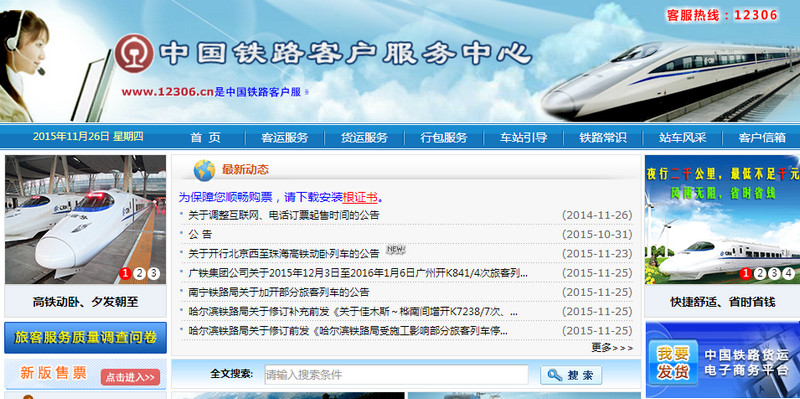
Task: Select slide 1 dot on right ad carousel
Action: point(745,274)
